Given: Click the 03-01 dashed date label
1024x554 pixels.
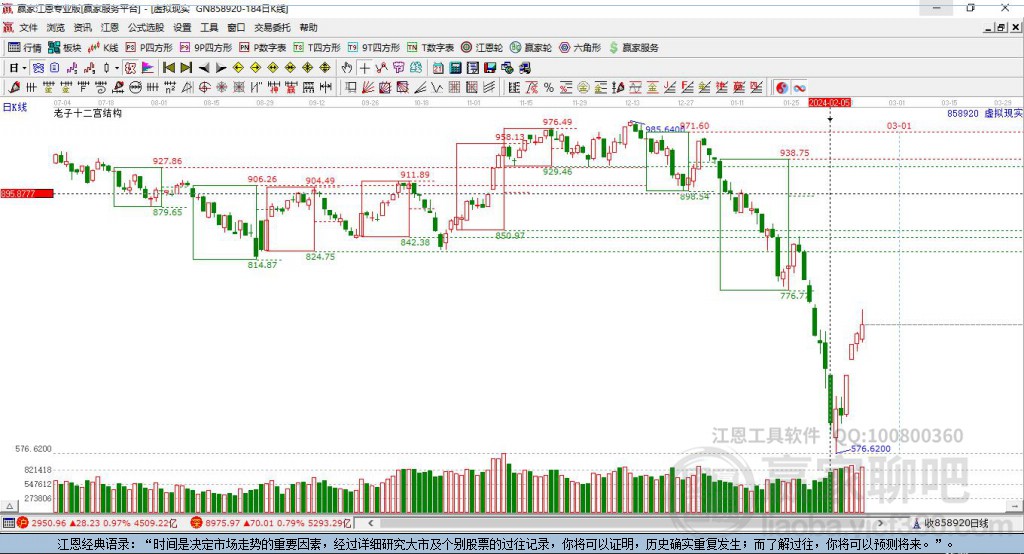Looking at the screenshot, I should coord(899,126).
